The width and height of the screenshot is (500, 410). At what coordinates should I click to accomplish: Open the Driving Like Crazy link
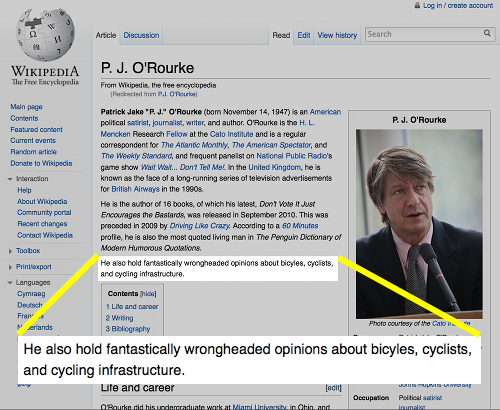pyautogui.click(x=199, y=226)
